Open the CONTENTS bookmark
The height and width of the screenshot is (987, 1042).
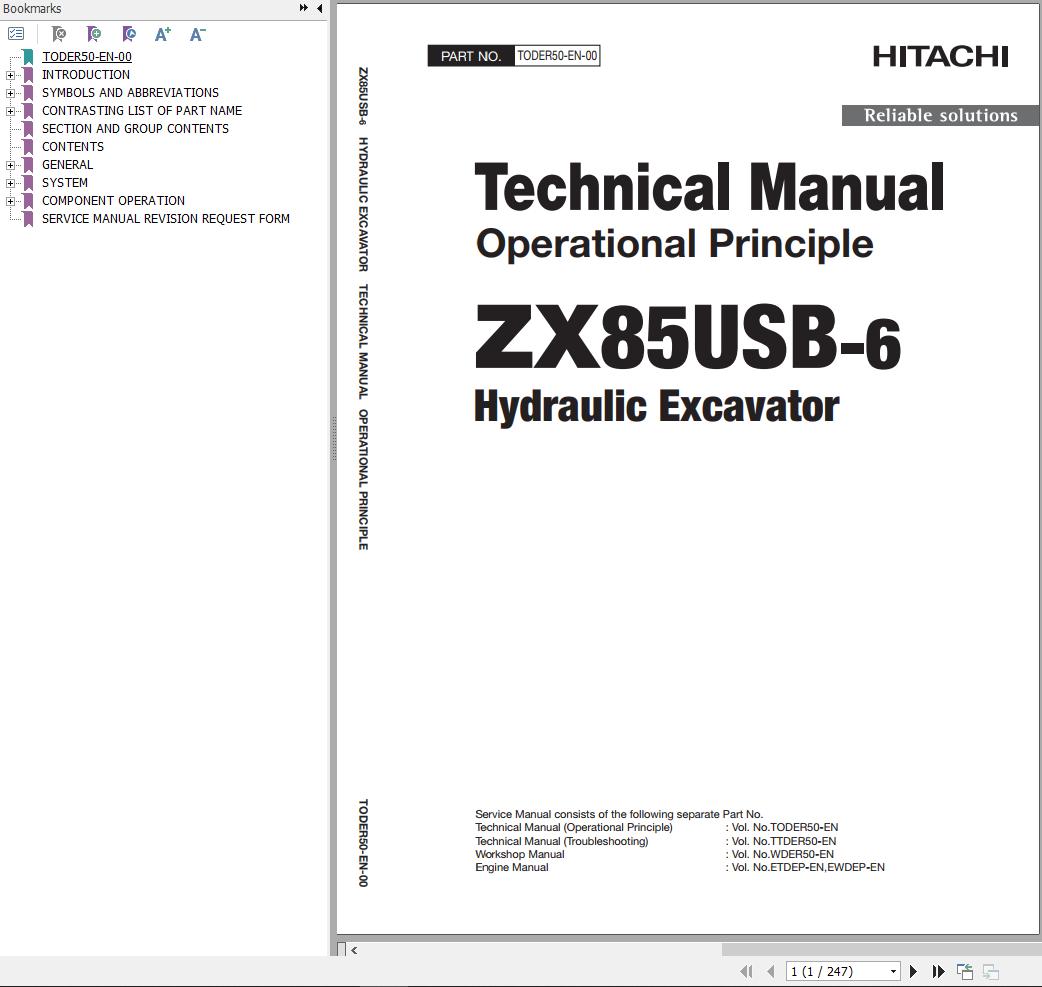(72, 146)
